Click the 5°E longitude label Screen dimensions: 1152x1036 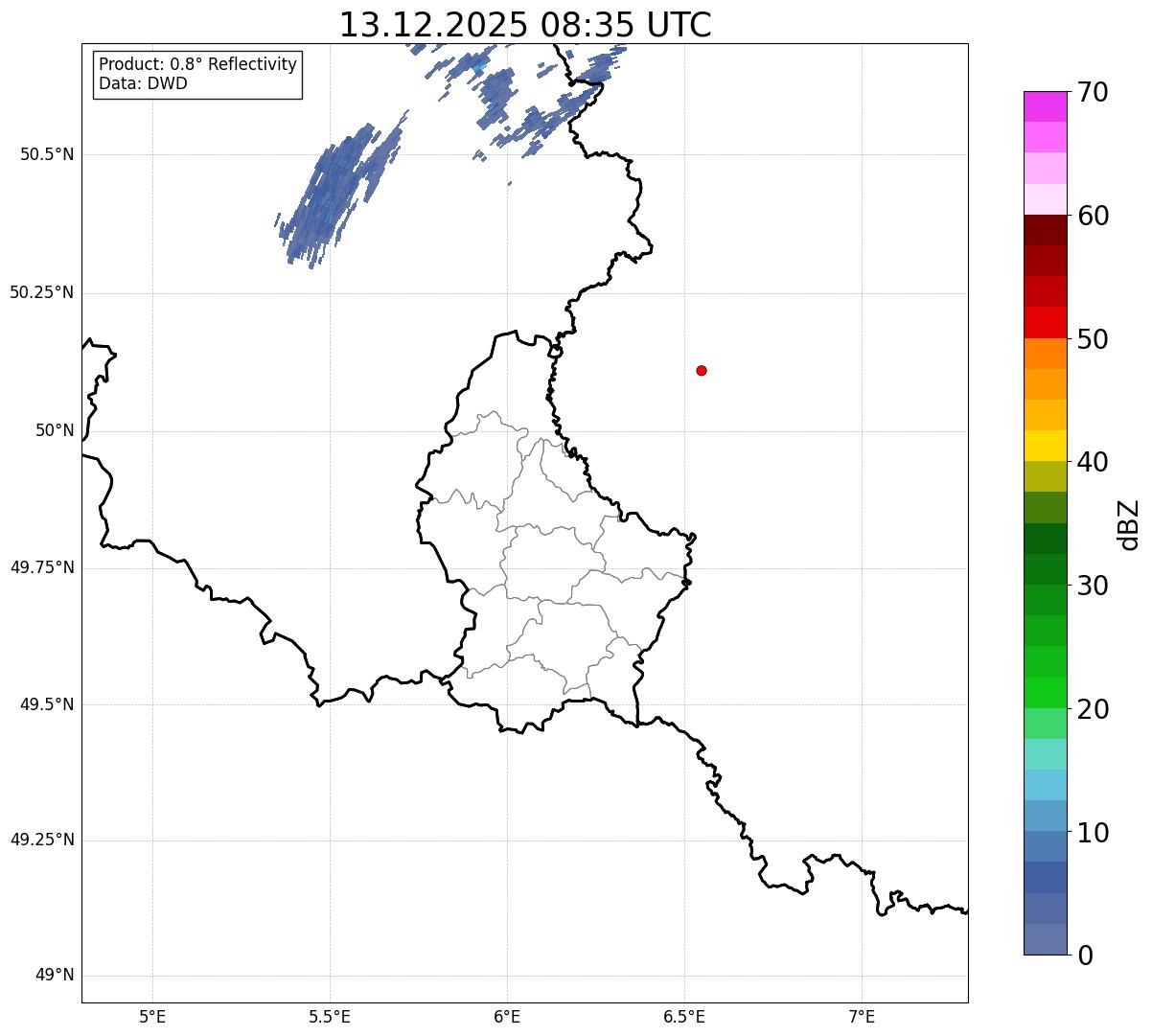(x=152, y=1017)
